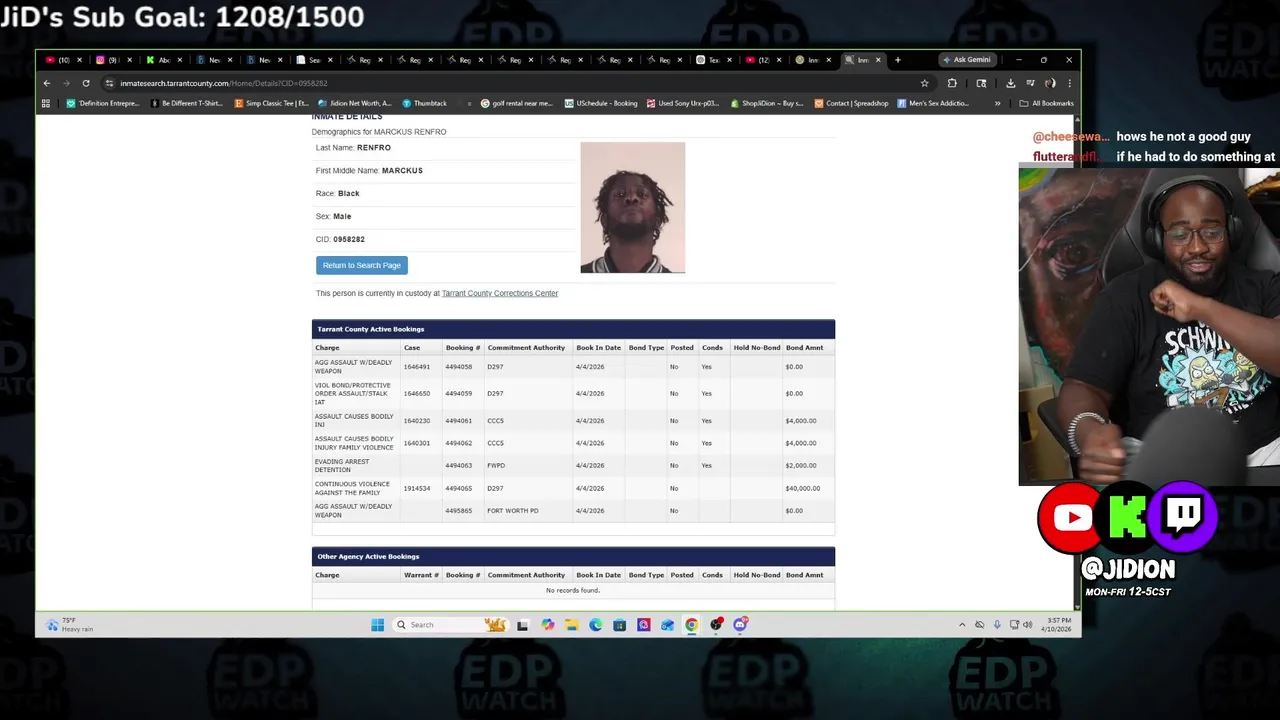
Task: Open Task View on the taskbar
Action: 522,625
